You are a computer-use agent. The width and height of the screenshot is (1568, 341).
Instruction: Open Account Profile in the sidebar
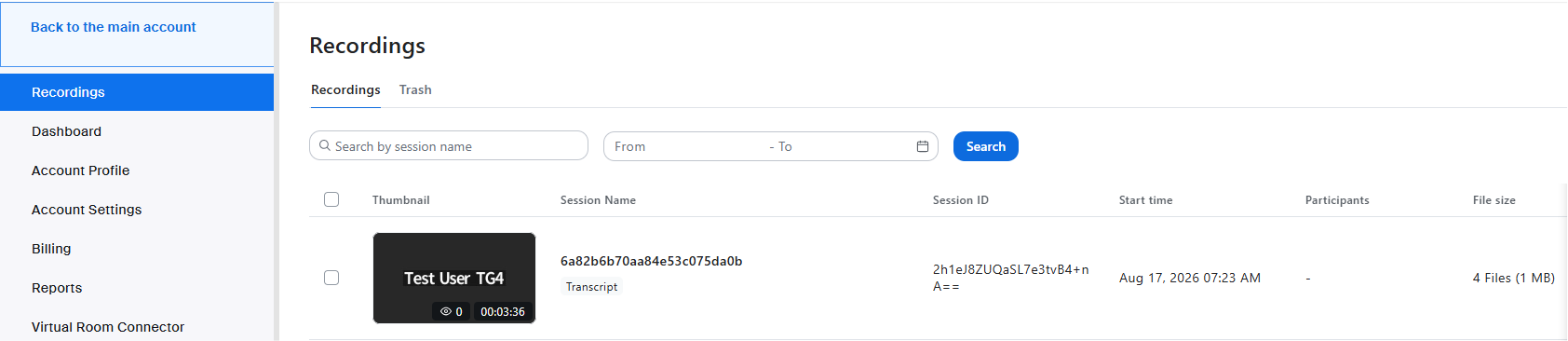[81, 170]
